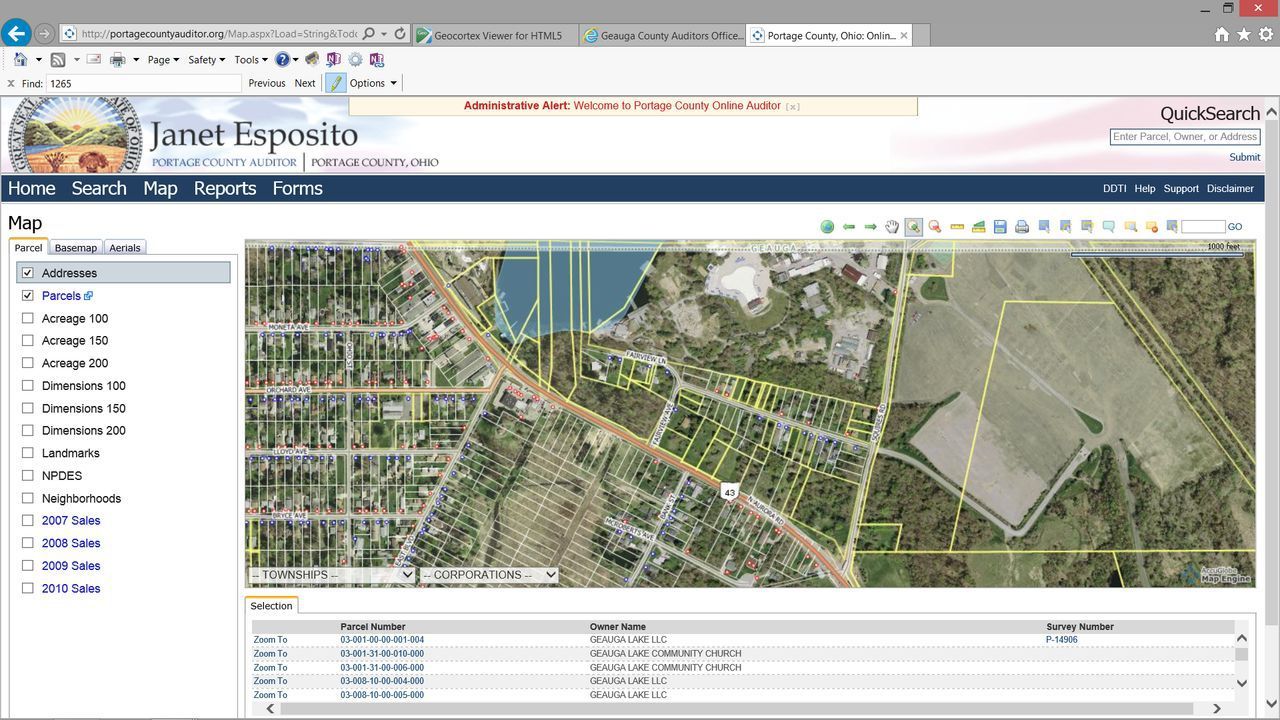Enable the Acreage 150 layer

pos(28,341)
